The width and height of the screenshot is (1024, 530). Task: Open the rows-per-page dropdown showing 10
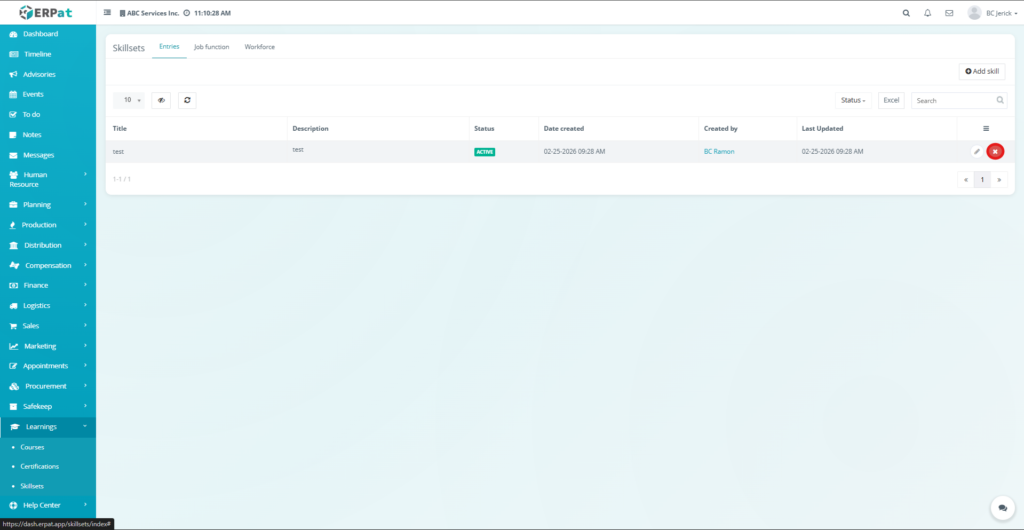click(x=130, y=100)
